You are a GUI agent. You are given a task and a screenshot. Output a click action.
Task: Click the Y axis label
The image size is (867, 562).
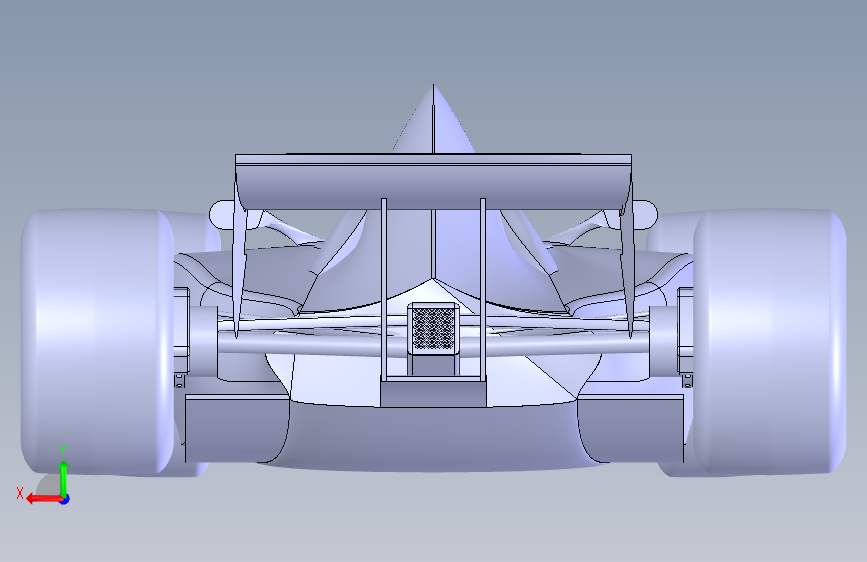tap(64, 450)
